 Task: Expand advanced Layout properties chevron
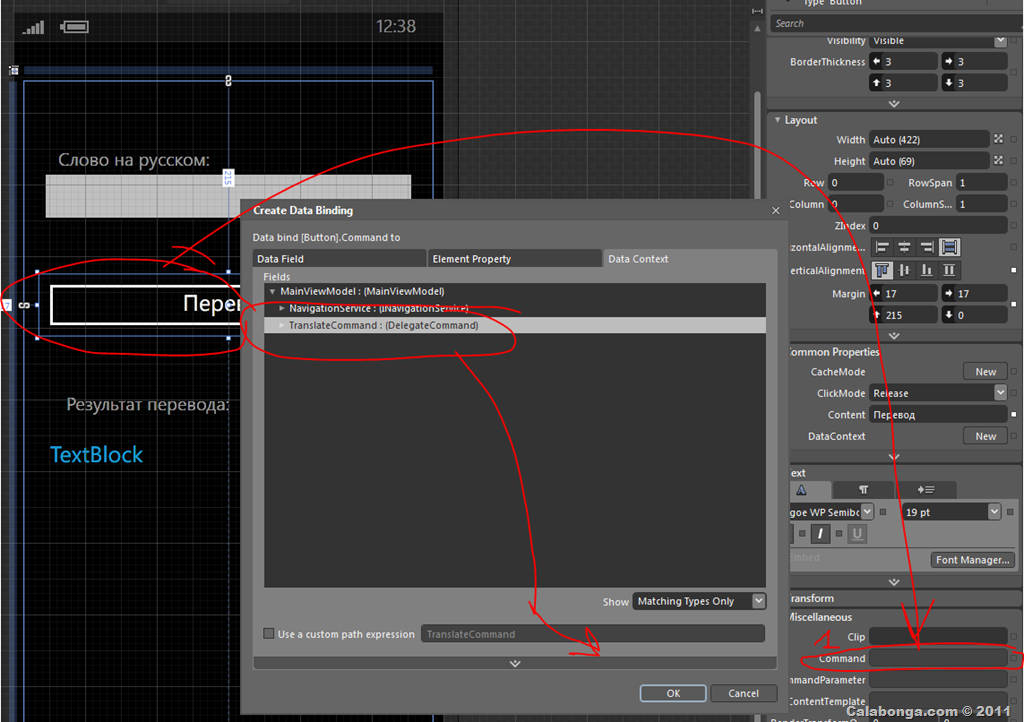point(894,336)
